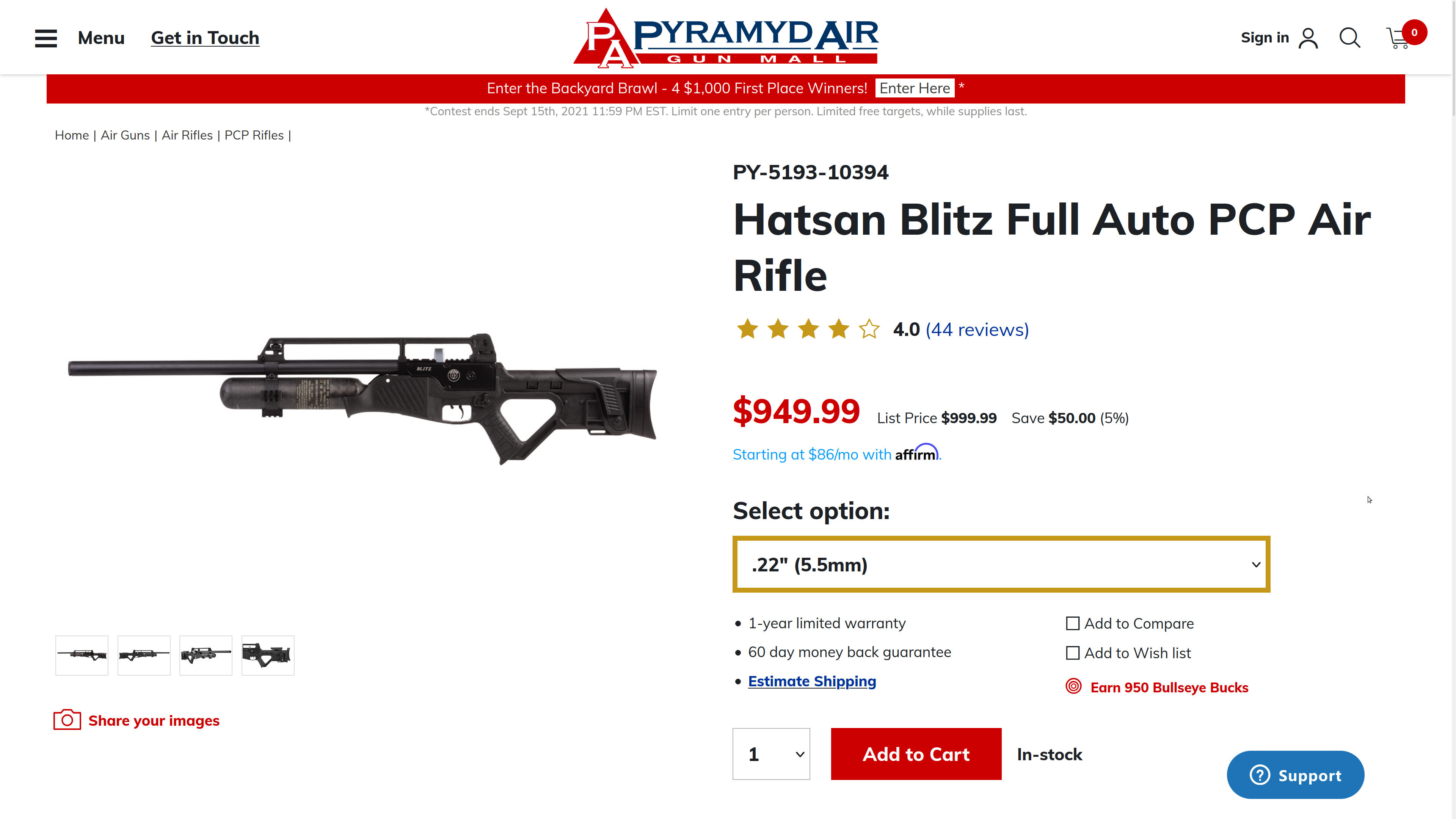Open the shopping cart icon
Image resolution: width=1456 pixels, height=819 pixels.
pos(1399,38)
